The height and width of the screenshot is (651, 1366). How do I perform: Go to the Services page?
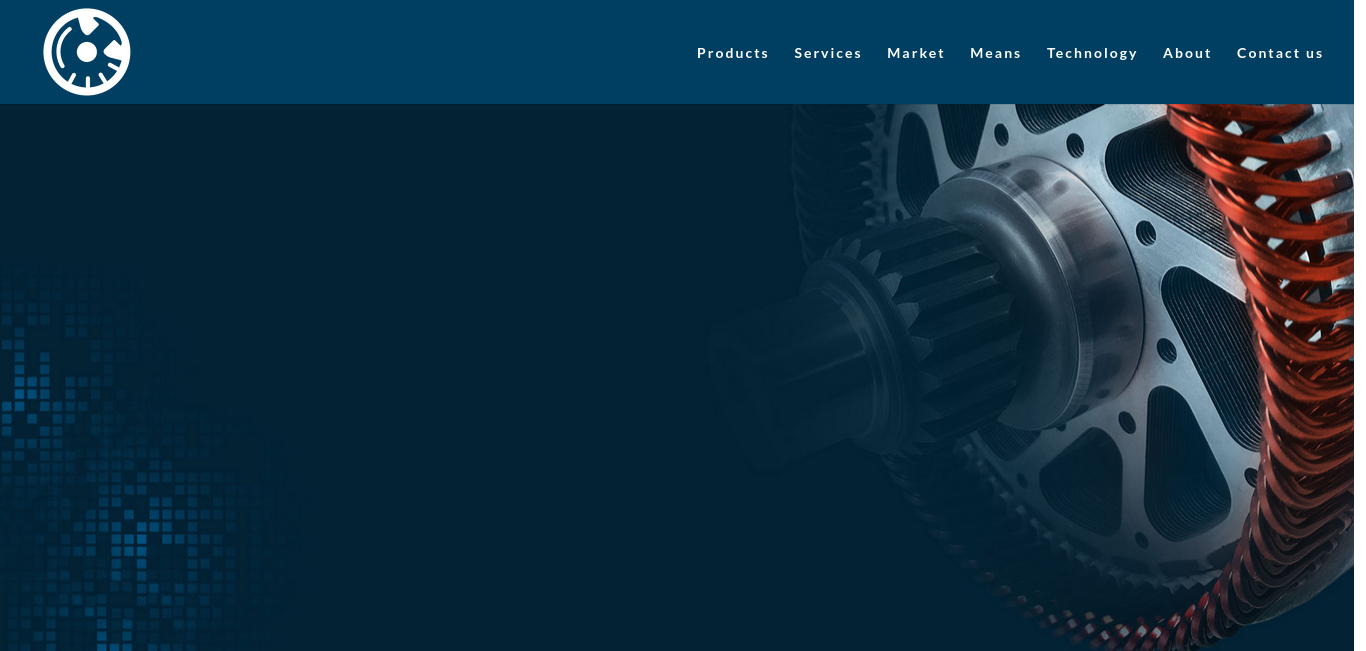[x=827, y=53]
